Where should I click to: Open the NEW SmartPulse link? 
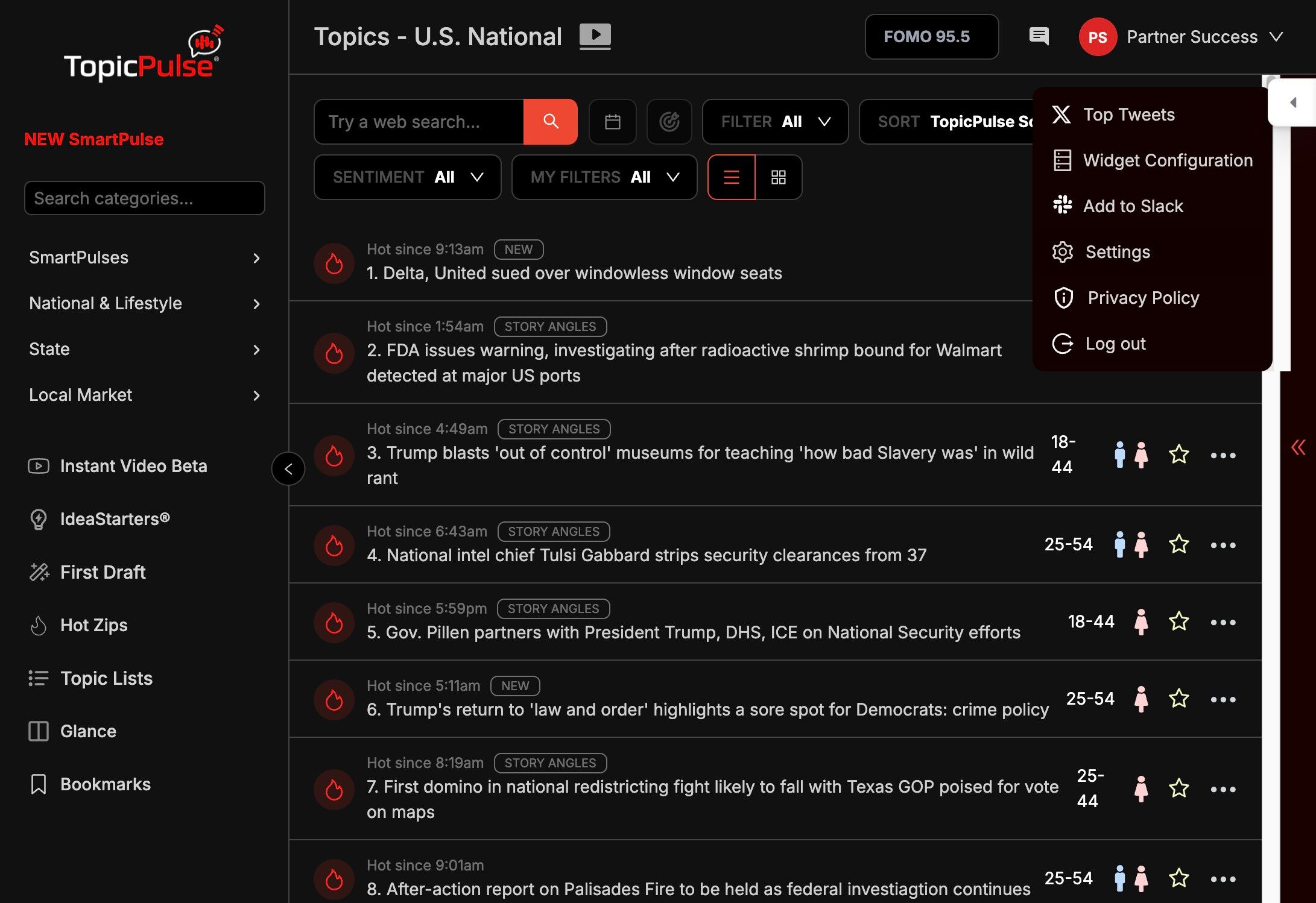(x=93, y=139)
